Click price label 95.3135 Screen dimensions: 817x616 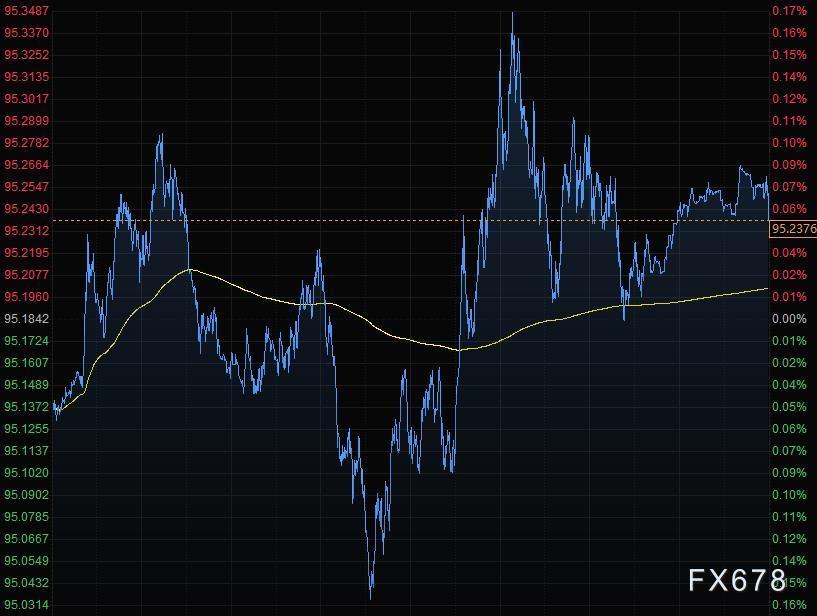(27, 77)
